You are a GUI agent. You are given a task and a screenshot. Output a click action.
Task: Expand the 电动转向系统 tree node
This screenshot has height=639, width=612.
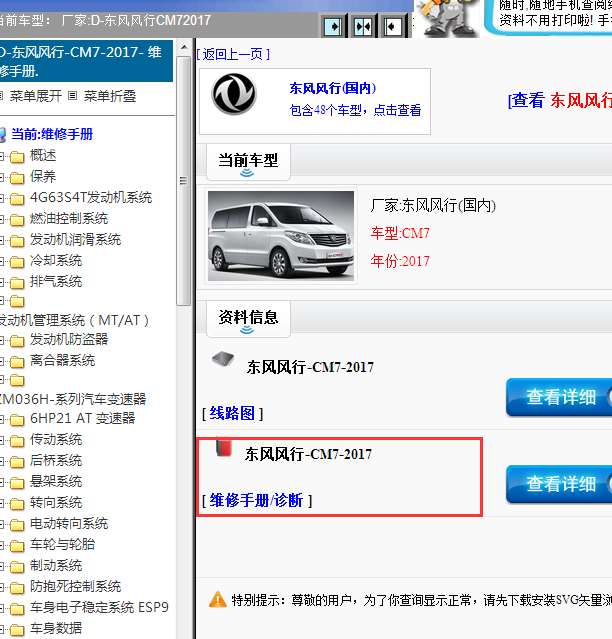[x=2, y=524]
